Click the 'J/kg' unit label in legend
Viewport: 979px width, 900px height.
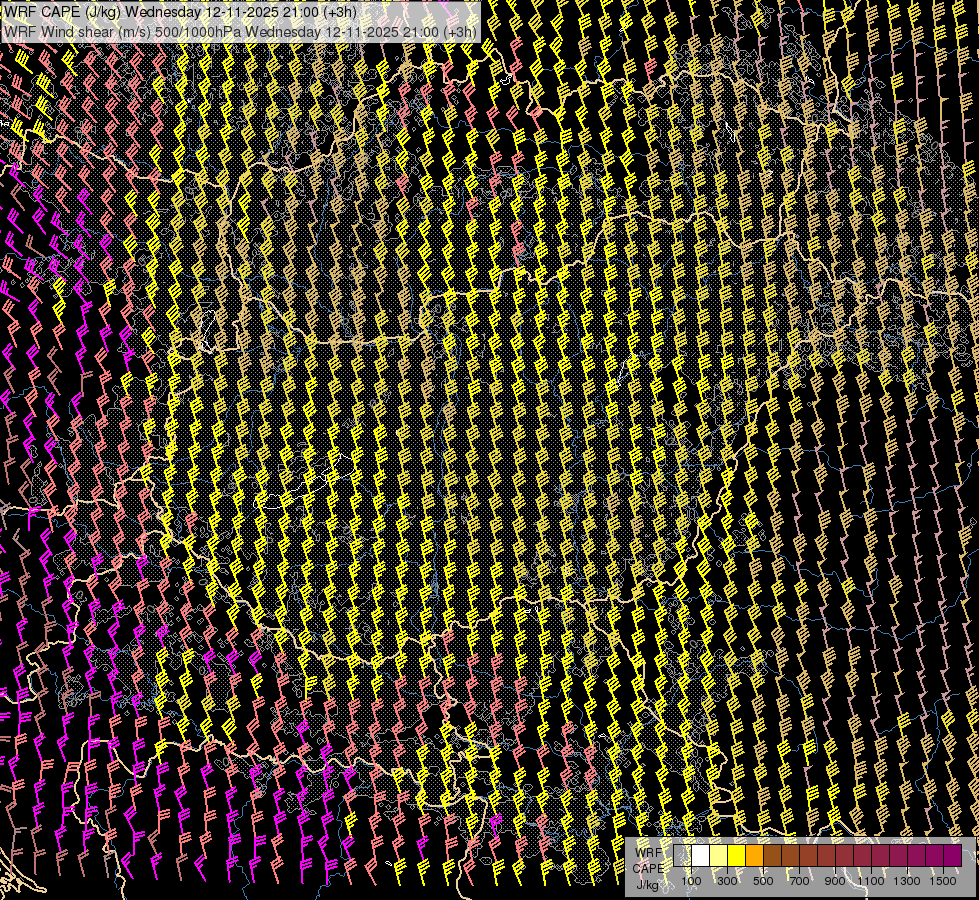tap(647, 886)
